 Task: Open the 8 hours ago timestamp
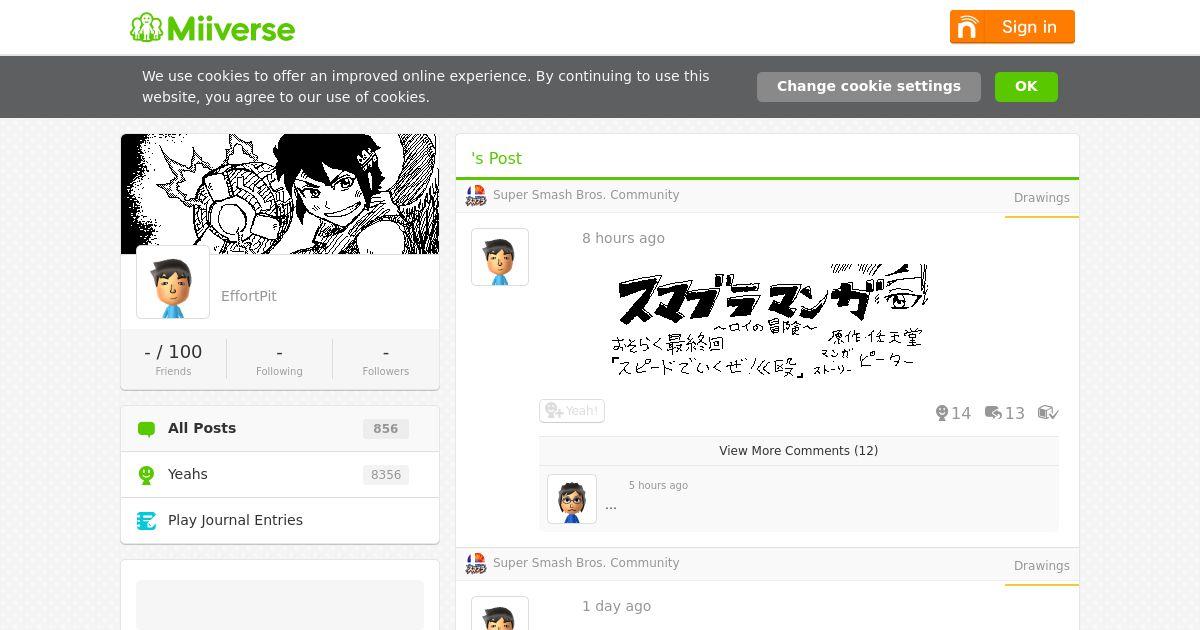point(623,238)
